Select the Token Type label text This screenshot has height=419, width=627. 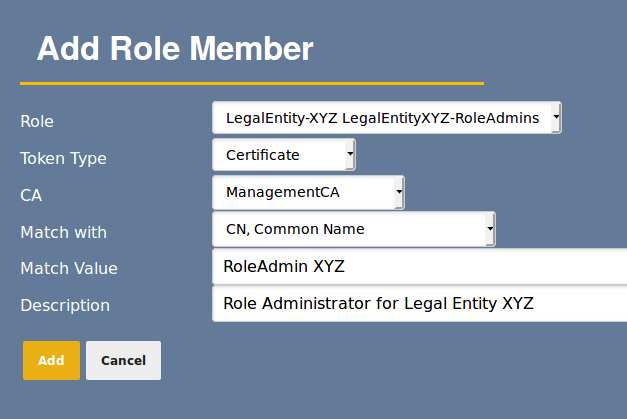tap(63, 158)
